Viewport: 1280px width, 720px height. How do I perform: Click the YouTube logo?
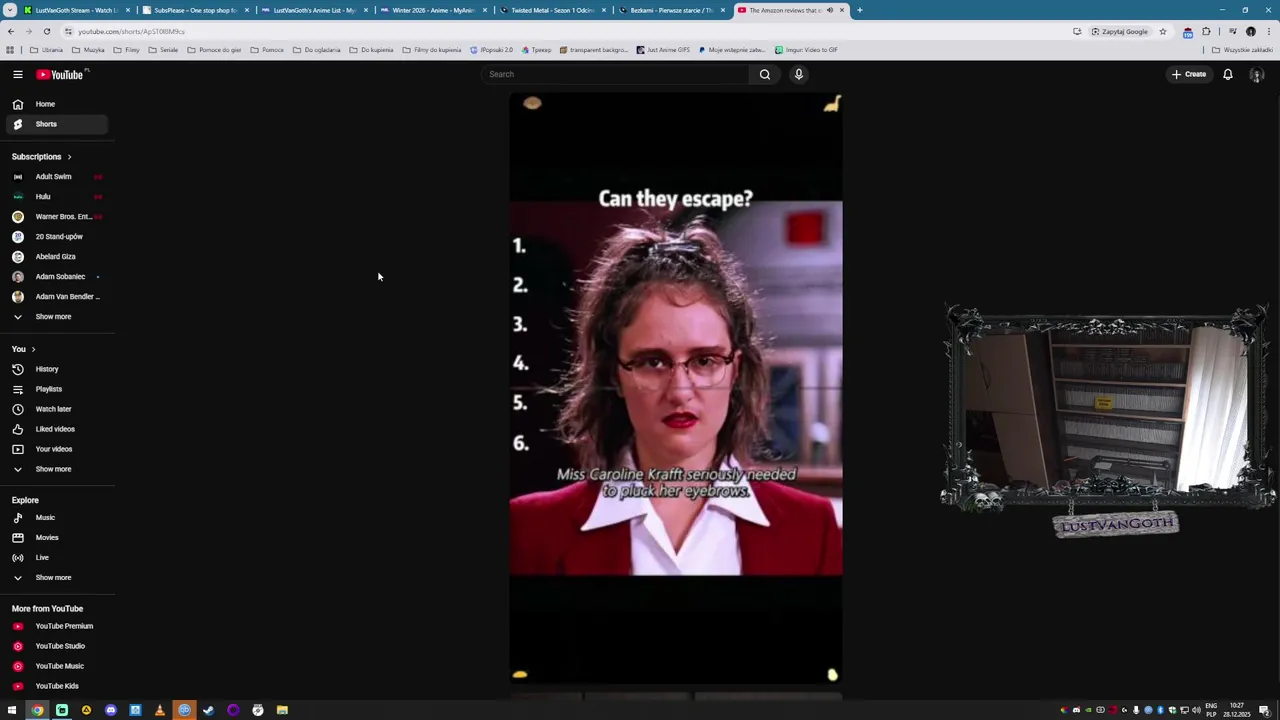(x=60, y=74)
